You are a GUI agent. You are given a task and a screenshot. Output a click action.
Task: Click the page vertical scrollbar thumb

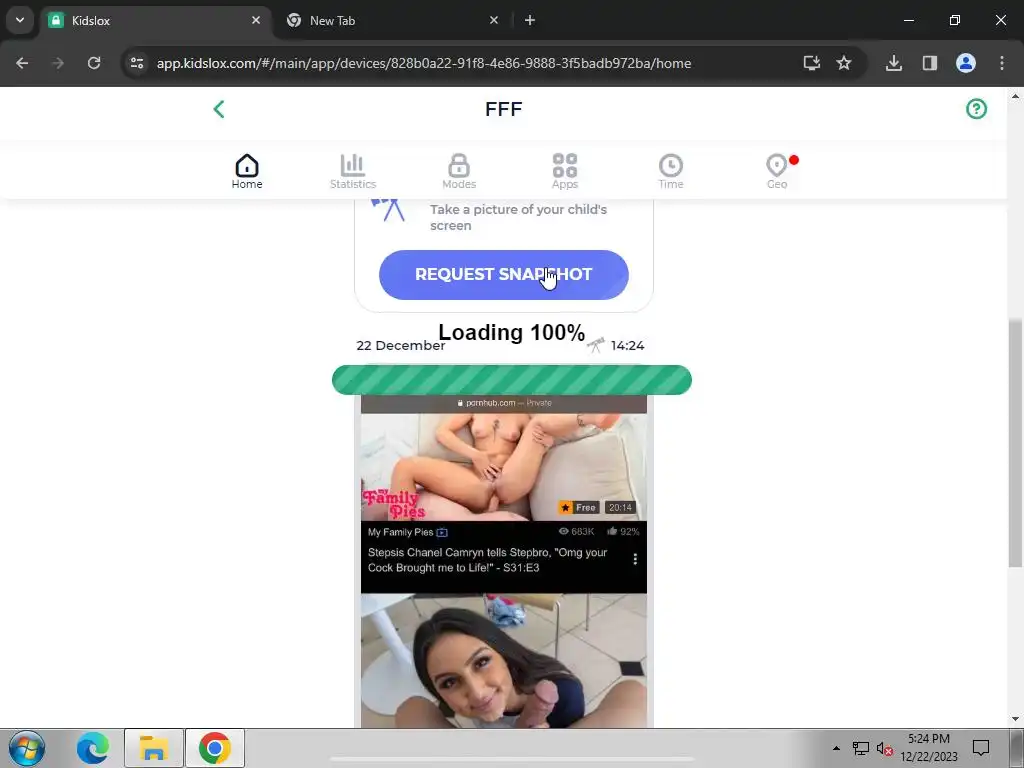coord(1015,443)
